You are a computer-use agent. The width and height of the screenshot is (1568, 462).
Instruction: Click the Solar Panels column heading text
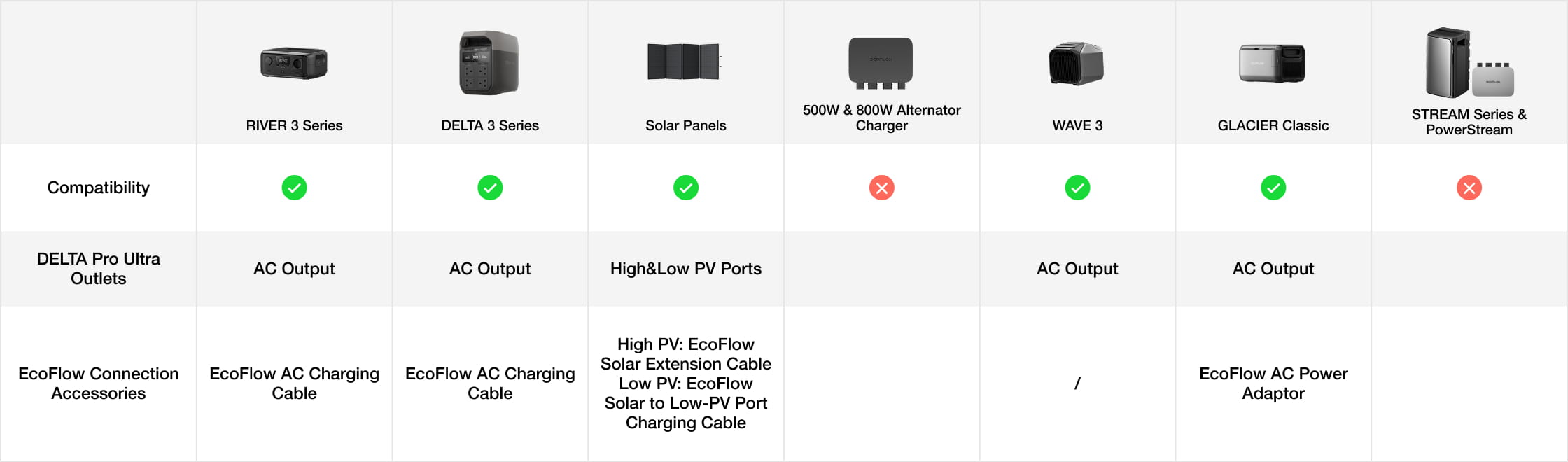(x=686, y=125)
